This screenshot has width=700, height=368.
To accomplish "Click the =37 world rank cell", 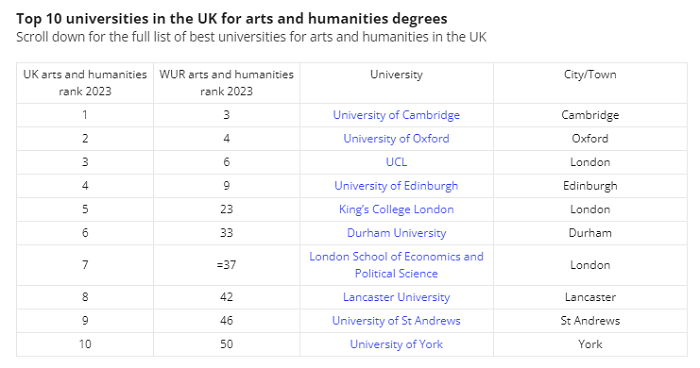I will click(x=226, y=265).
